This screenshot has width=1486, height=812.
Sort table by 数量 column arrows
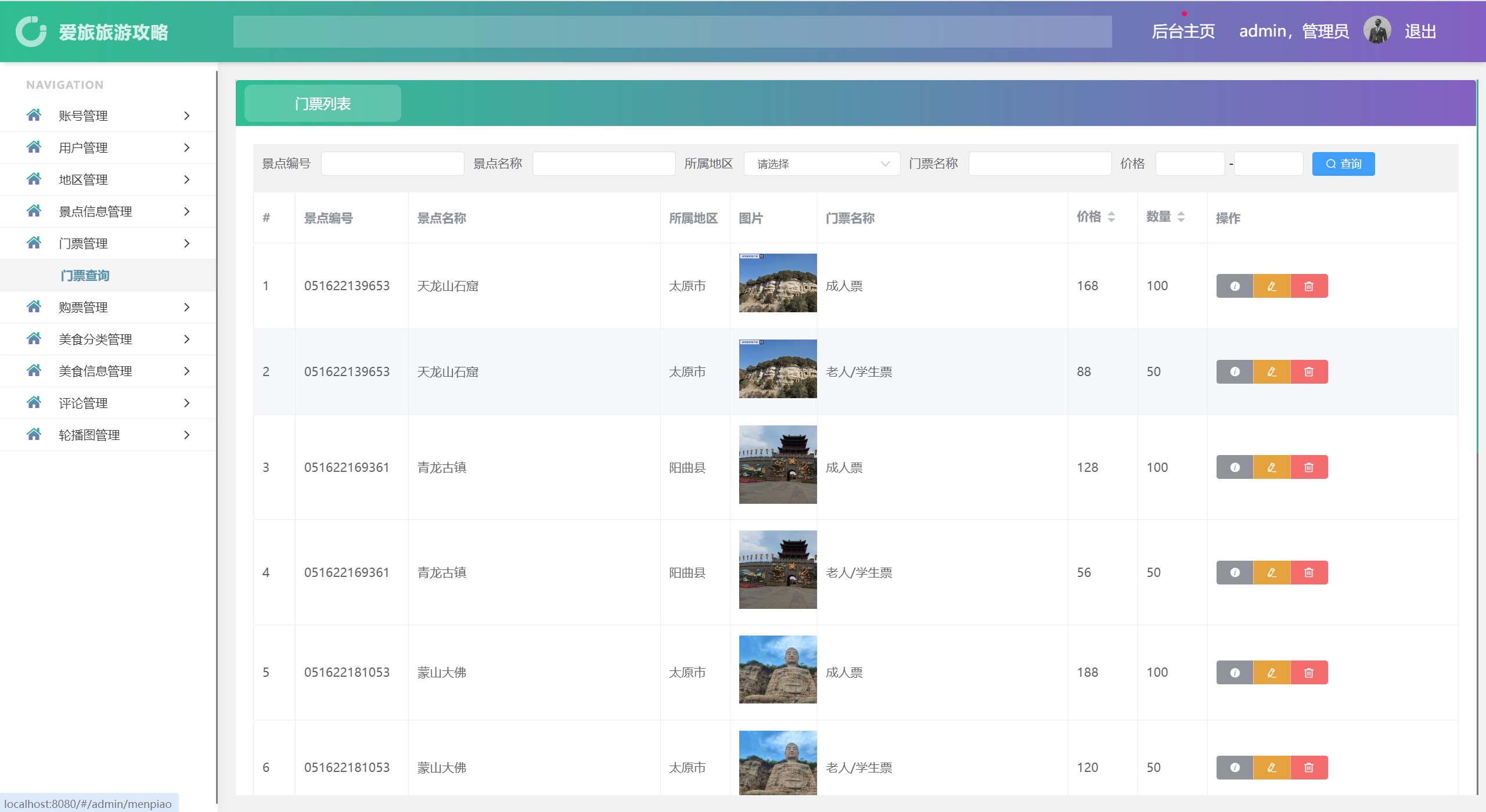coord(1181,217)
